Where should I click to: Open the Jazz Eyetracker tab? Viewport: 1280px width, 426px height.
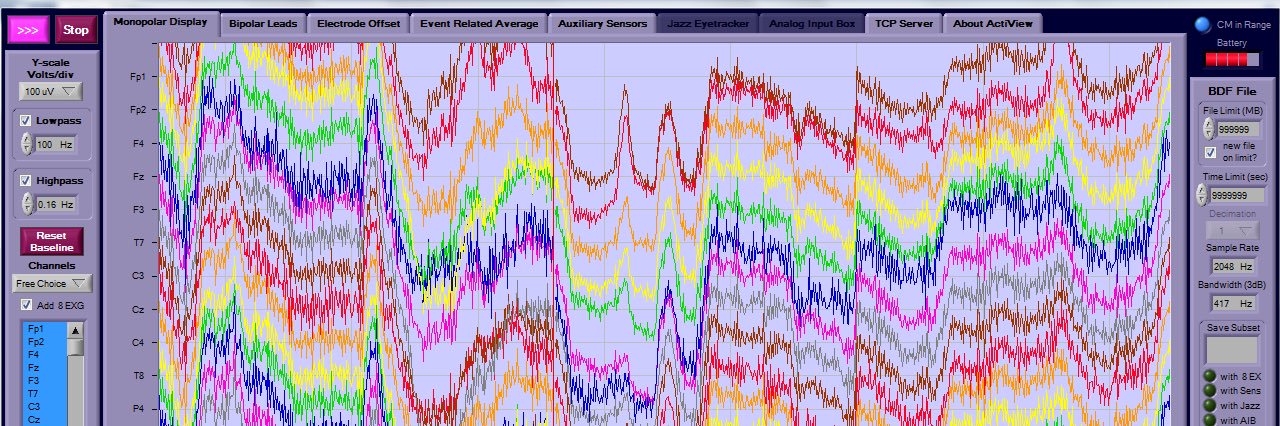click(708, 23)
